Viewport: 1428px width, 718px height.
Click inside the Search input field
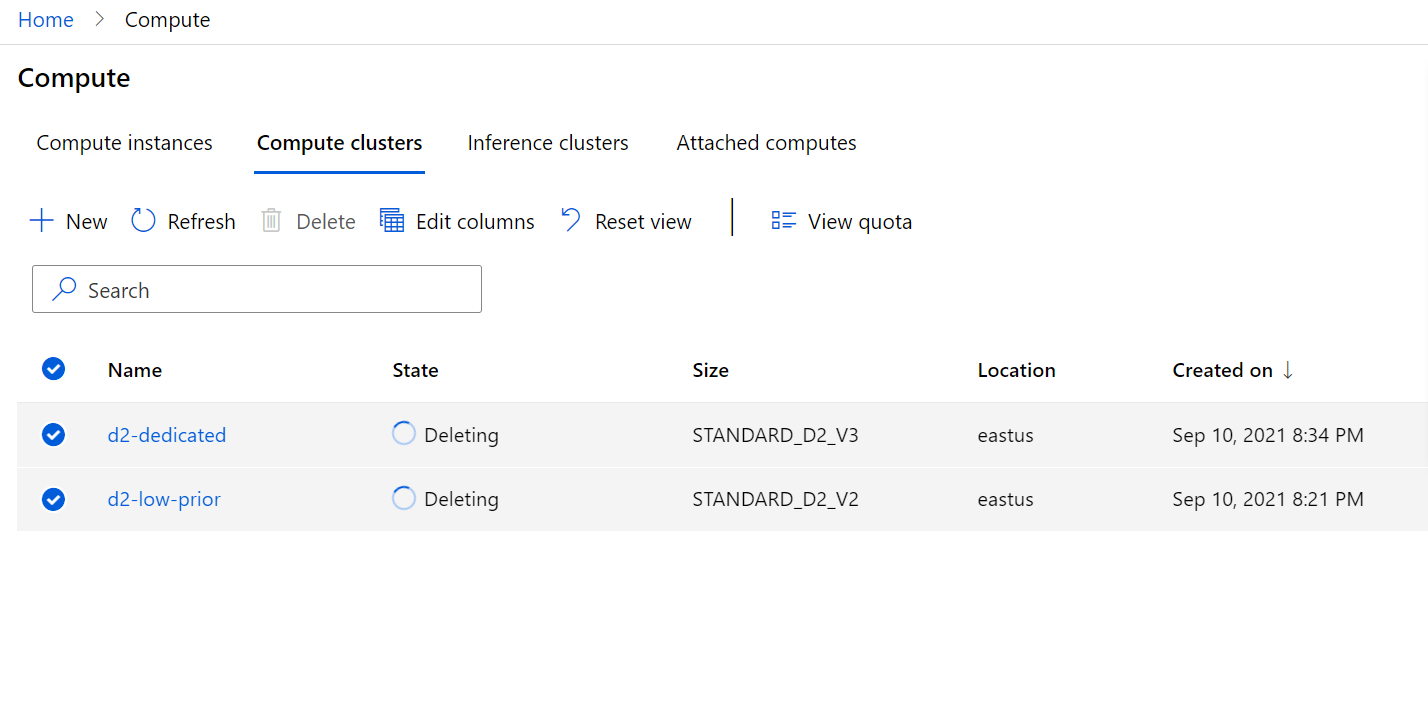(257, 289)
